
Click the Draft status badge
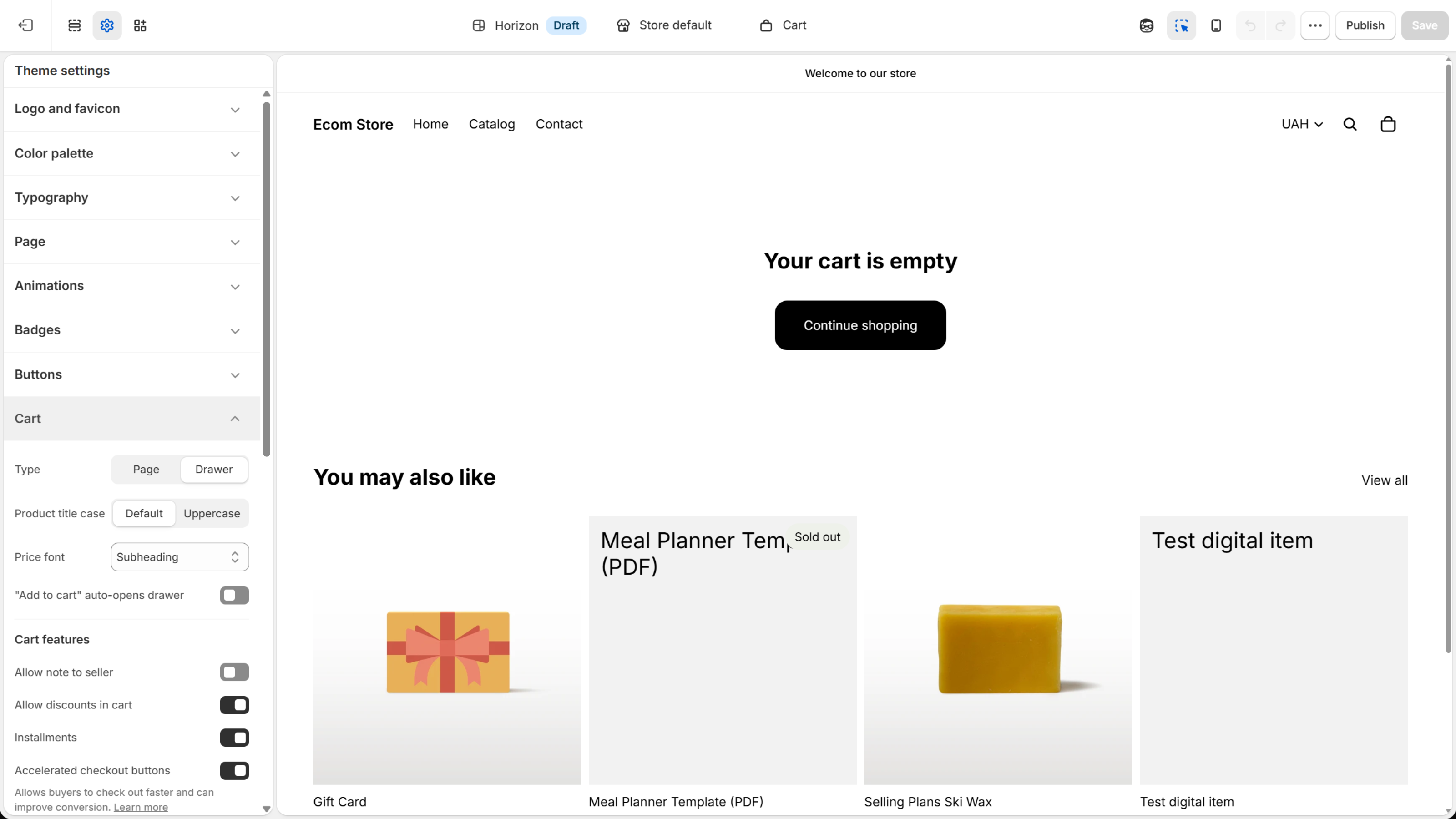pos(566,25)
